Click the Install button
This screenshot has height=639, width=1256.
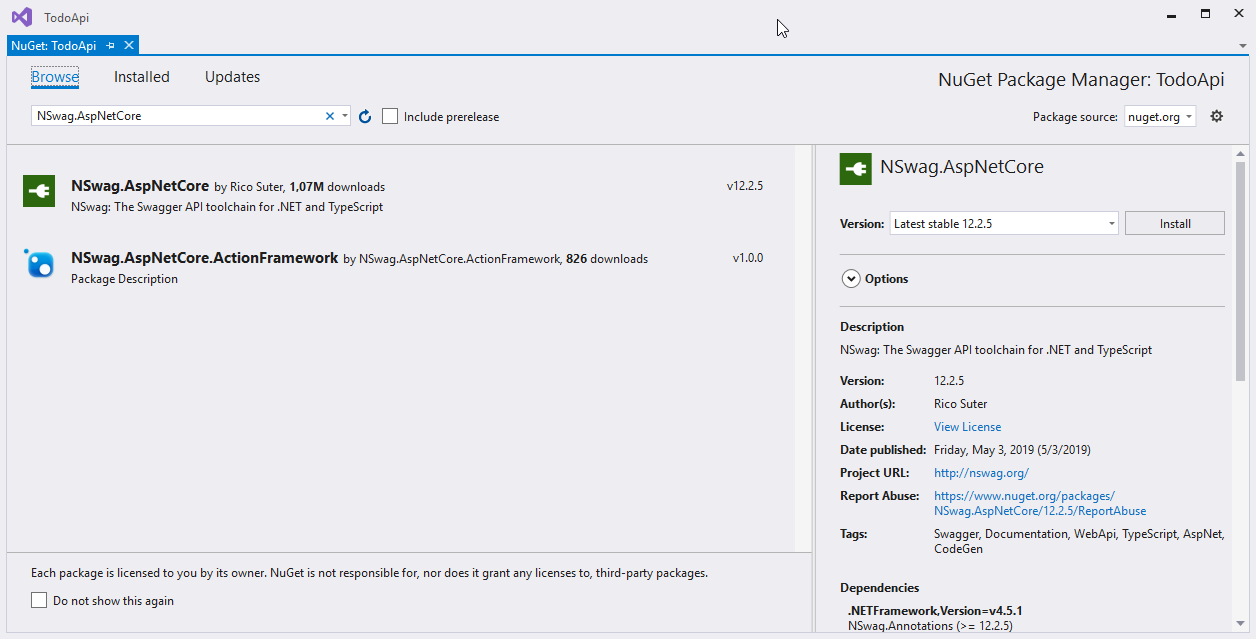(1174, 224)
